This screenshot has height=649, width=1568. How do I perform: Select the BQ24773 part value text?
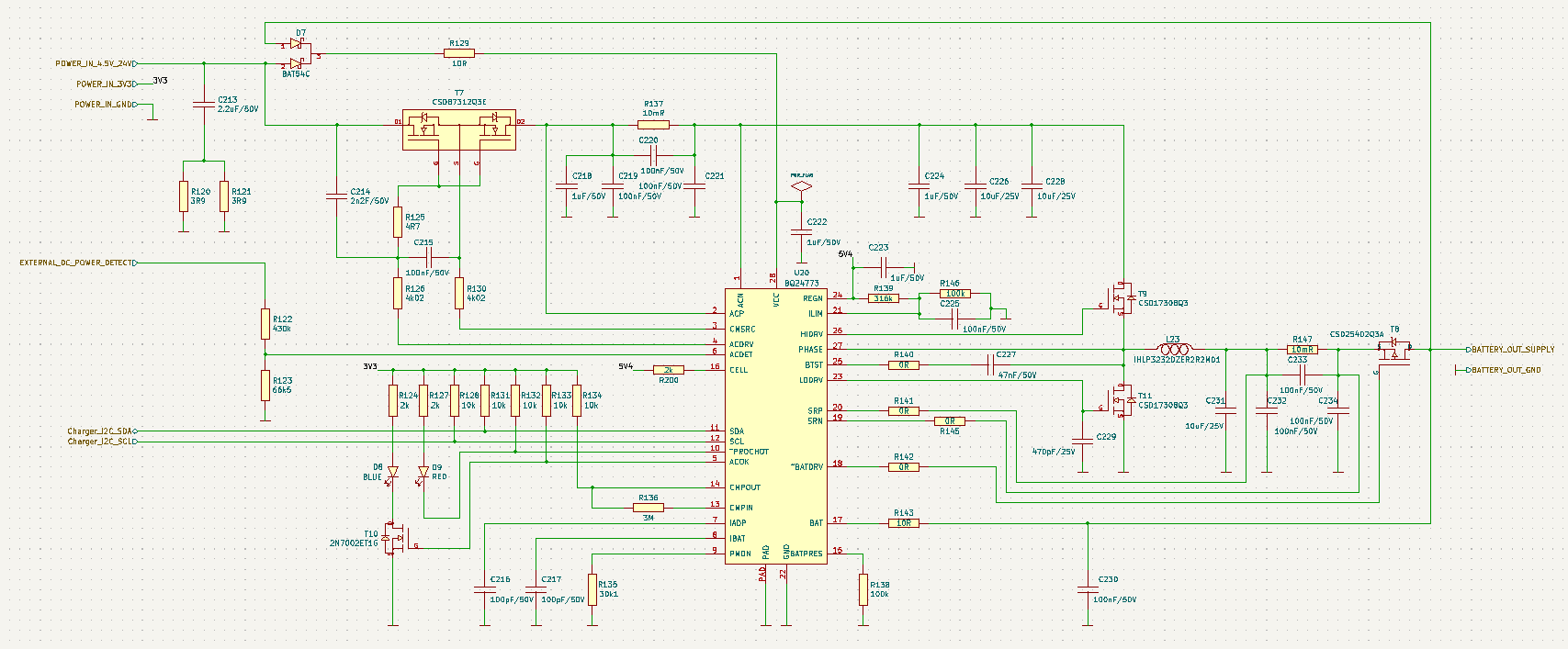[801, 284]
